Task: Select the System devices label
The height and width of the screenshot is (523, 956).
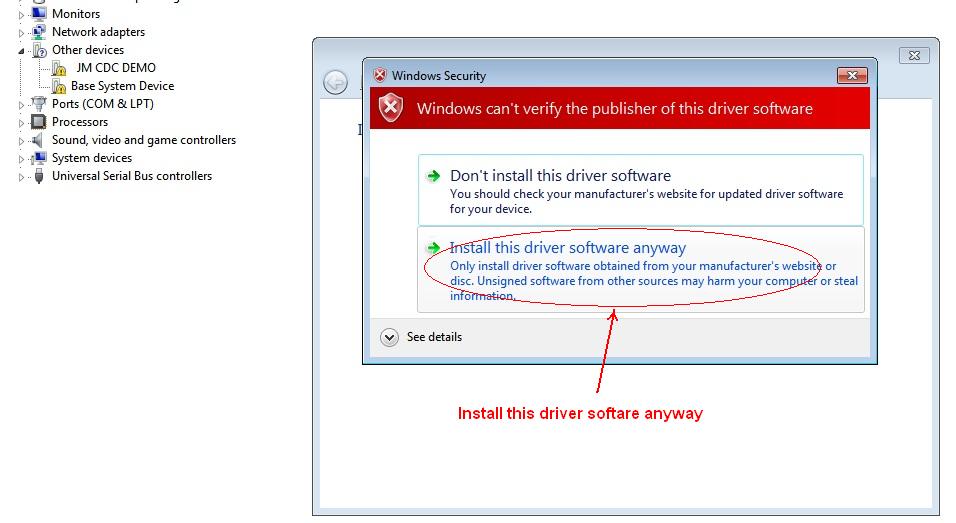Action: click(x=92, y=158)
